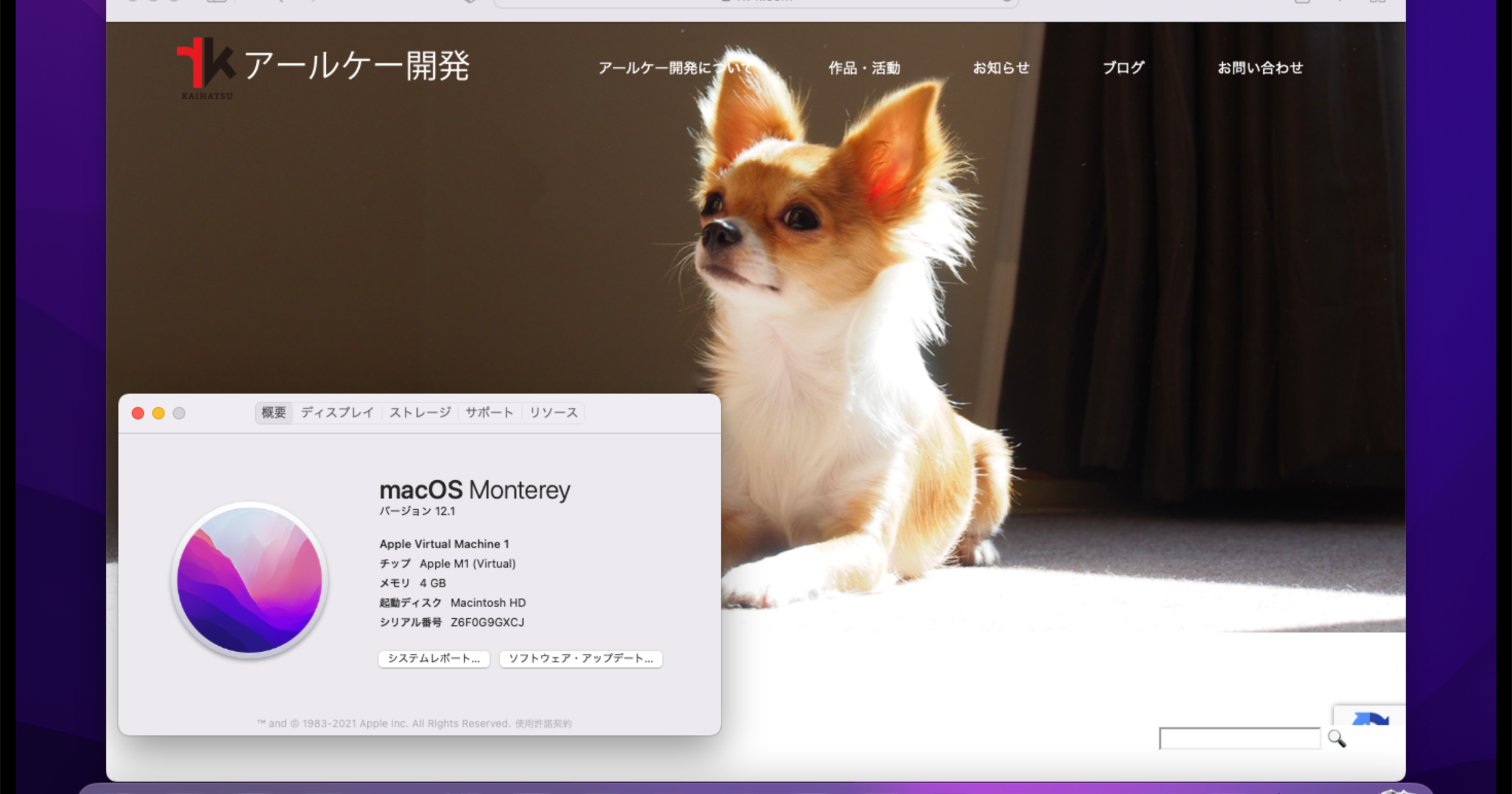The image size is (1512, 794).
Task: Minimize the About This Mac window
Action: pyautogui.click(x=159, y=413)
